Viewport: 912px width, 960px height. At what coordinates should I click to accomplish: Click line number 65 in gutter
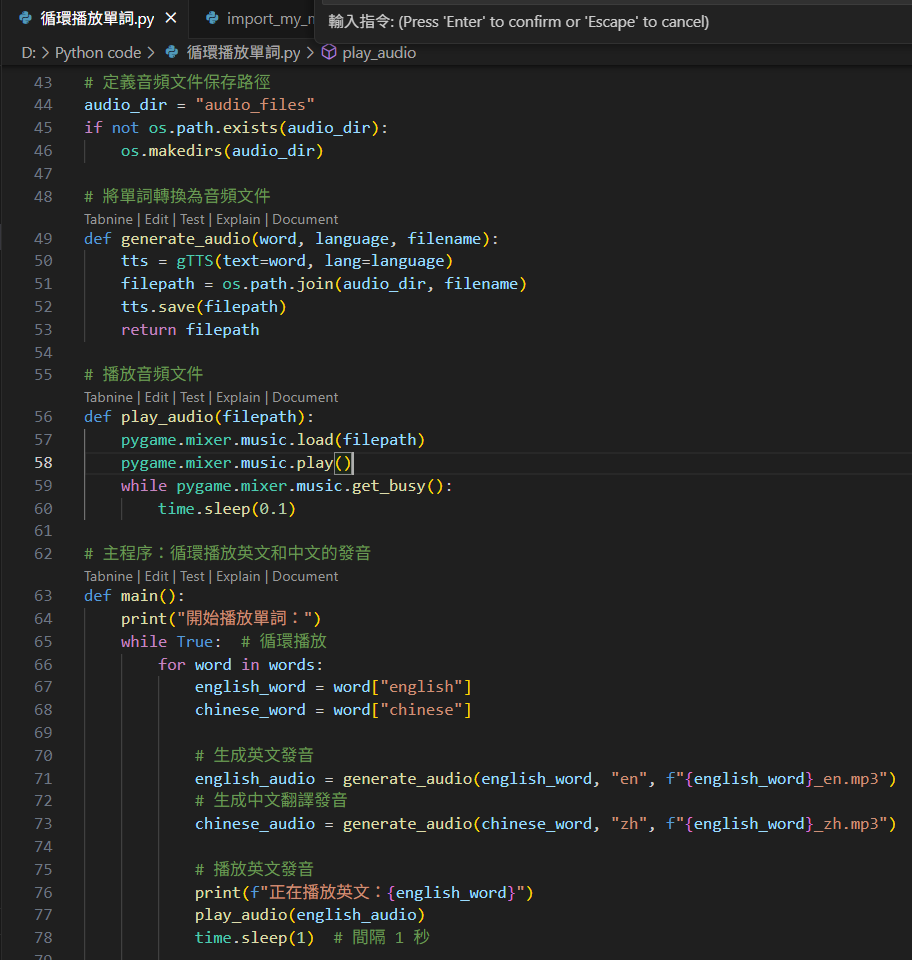coord(43,642)
